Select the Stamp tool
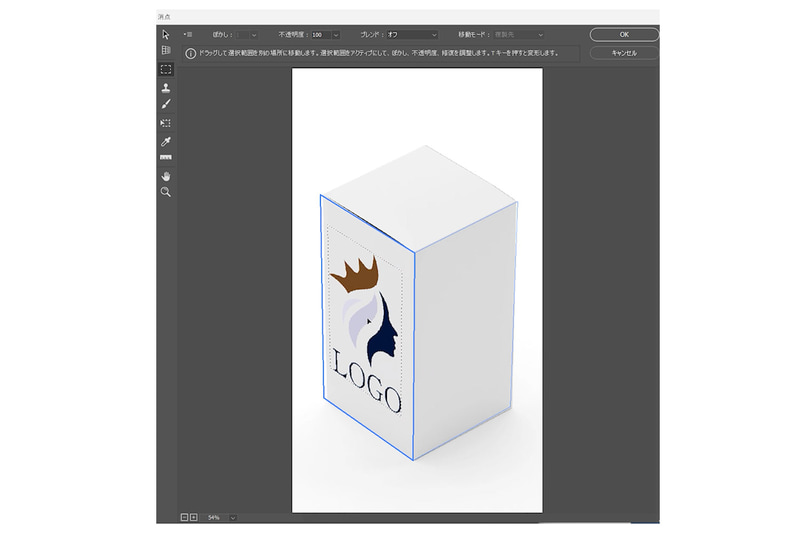 (x=166, y=88)
